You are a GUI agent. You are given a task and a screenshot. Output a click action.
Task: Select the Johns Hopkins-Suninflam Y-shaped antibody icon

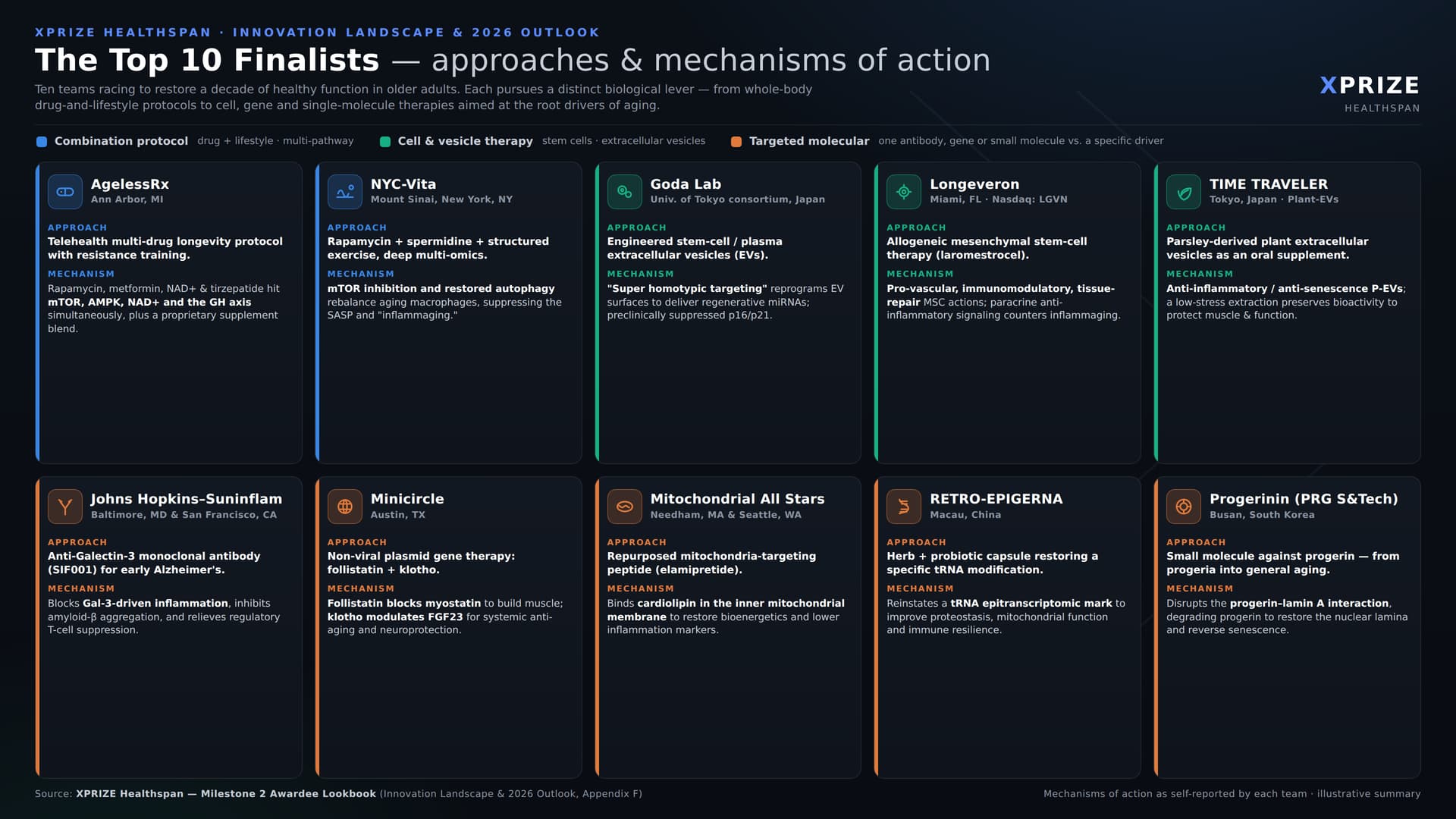(x=65, y=507)
